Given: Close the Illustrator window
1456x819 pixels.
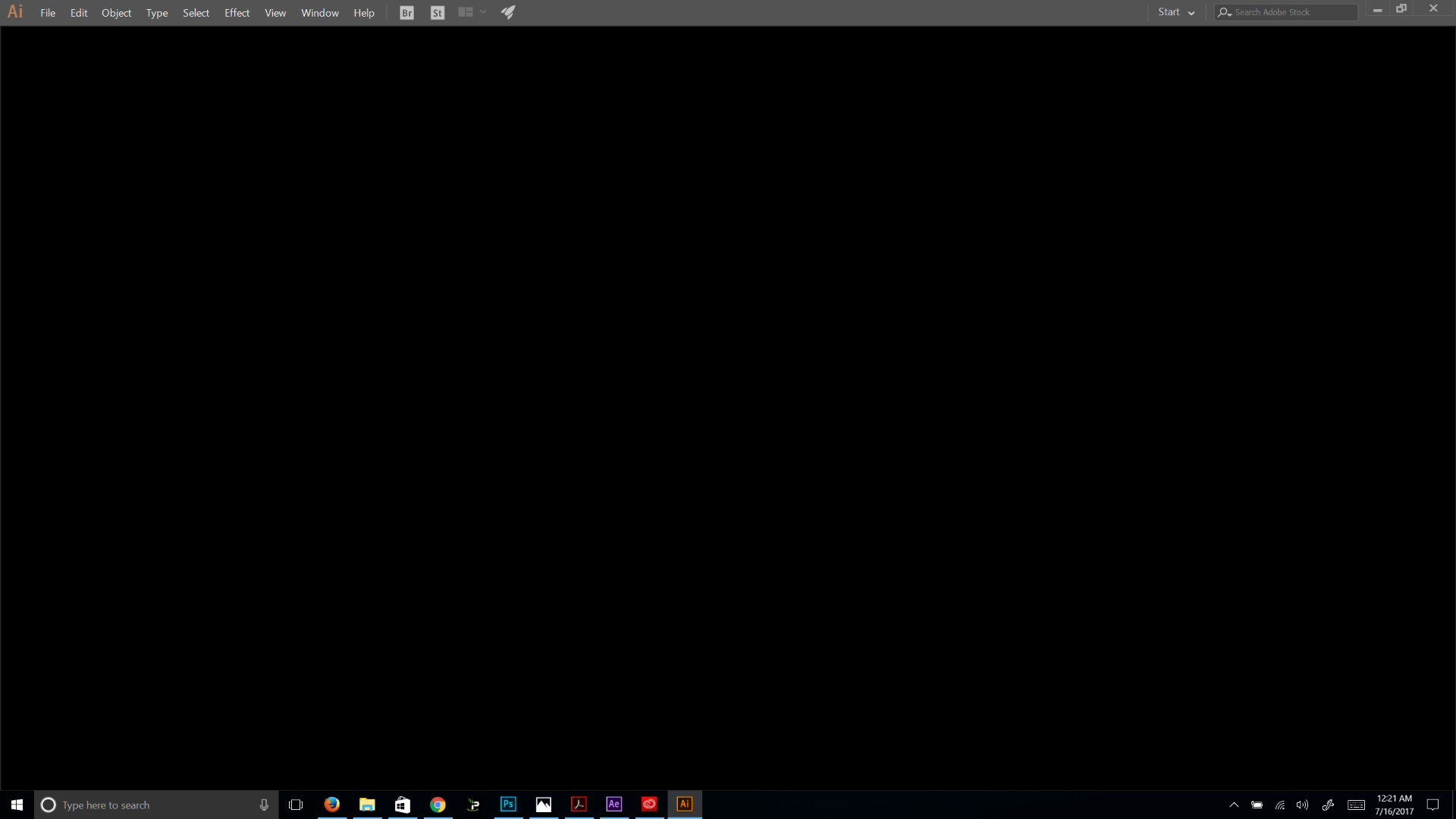Looking at the screenshot, I should point(1433,9).
